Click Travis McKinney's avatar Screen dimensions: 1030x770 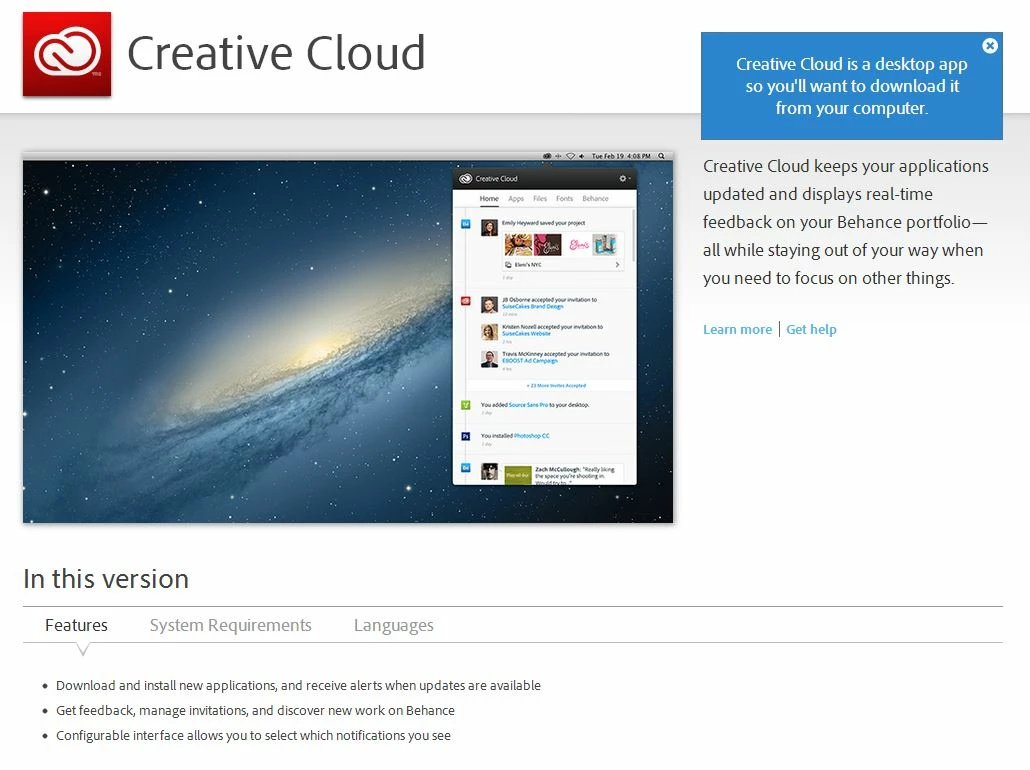489,359
